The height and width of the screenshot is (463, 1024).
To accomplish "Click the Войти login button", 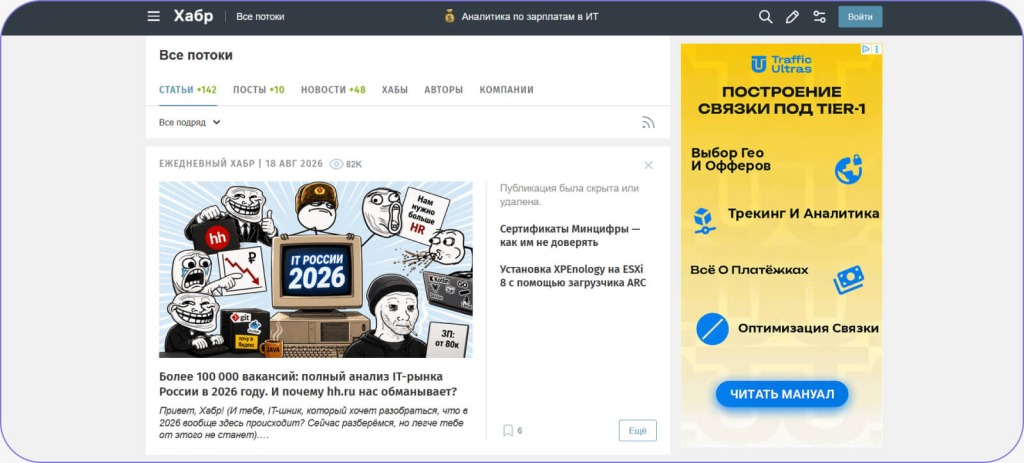I will click(x=860, y=17).
